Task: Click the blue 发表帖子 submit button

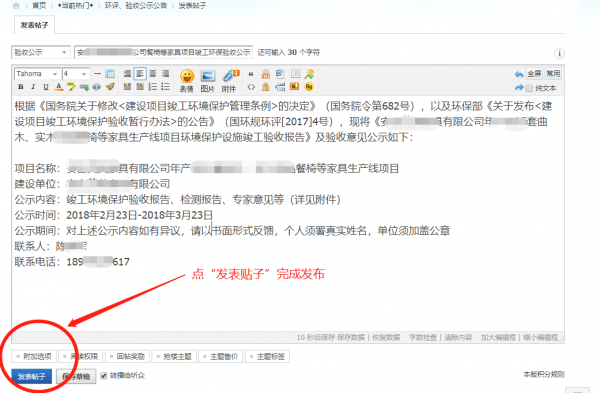Action: [x=31, y=376]
